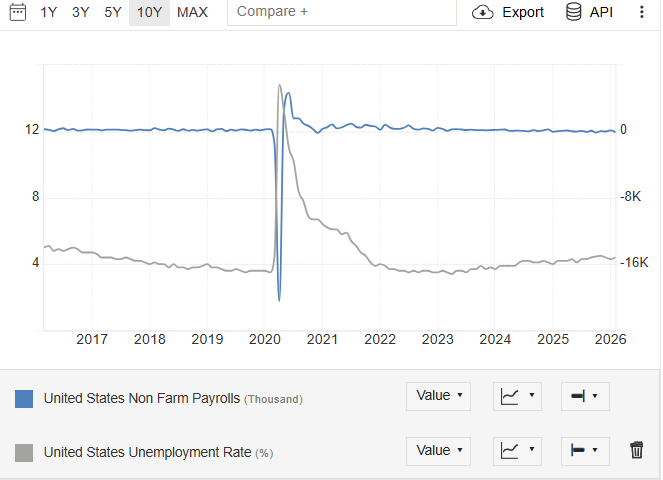Click the 2018 x-axis label
The width and height of the screenshot is (663, 480).
pyautogui.click(x=150, y=339)
